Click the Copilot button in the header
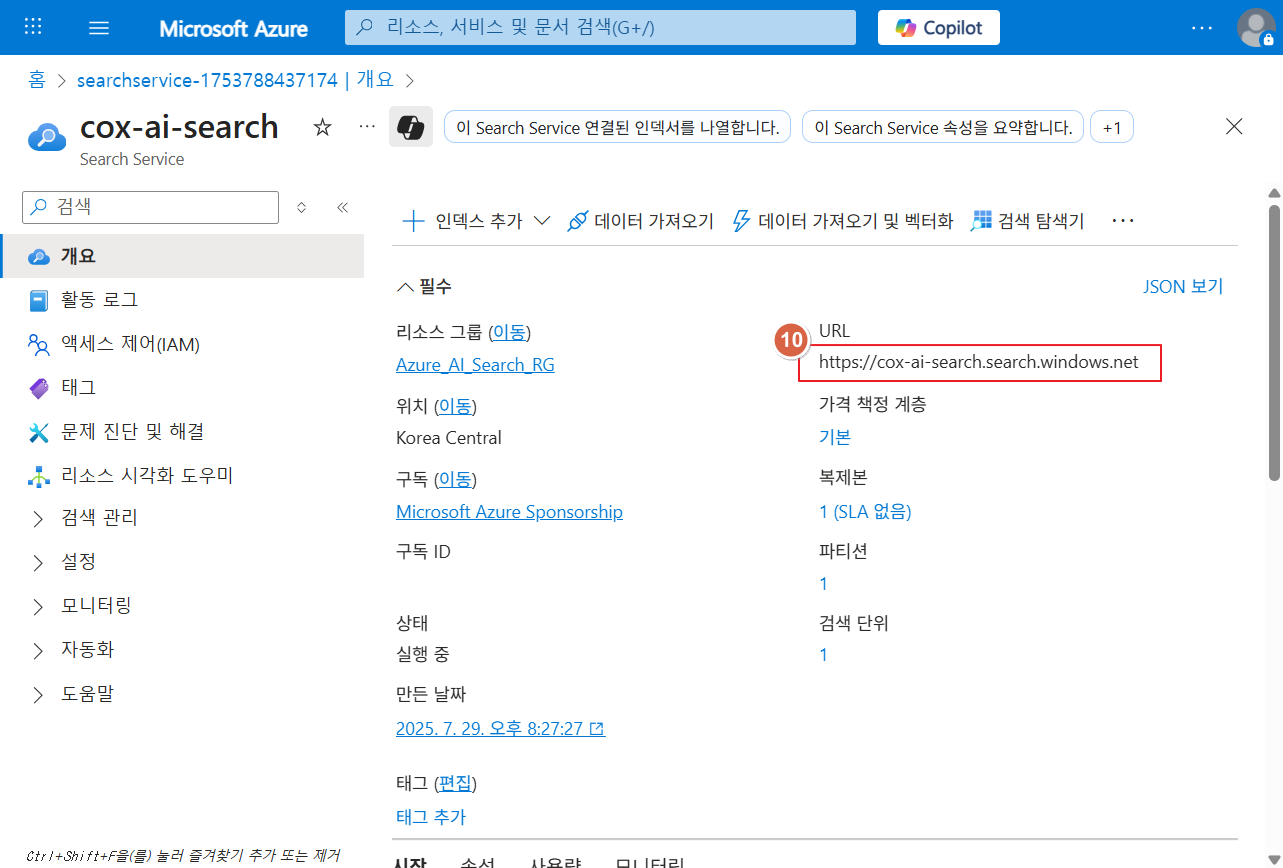The image size is (1283, 868). [939, 27]
